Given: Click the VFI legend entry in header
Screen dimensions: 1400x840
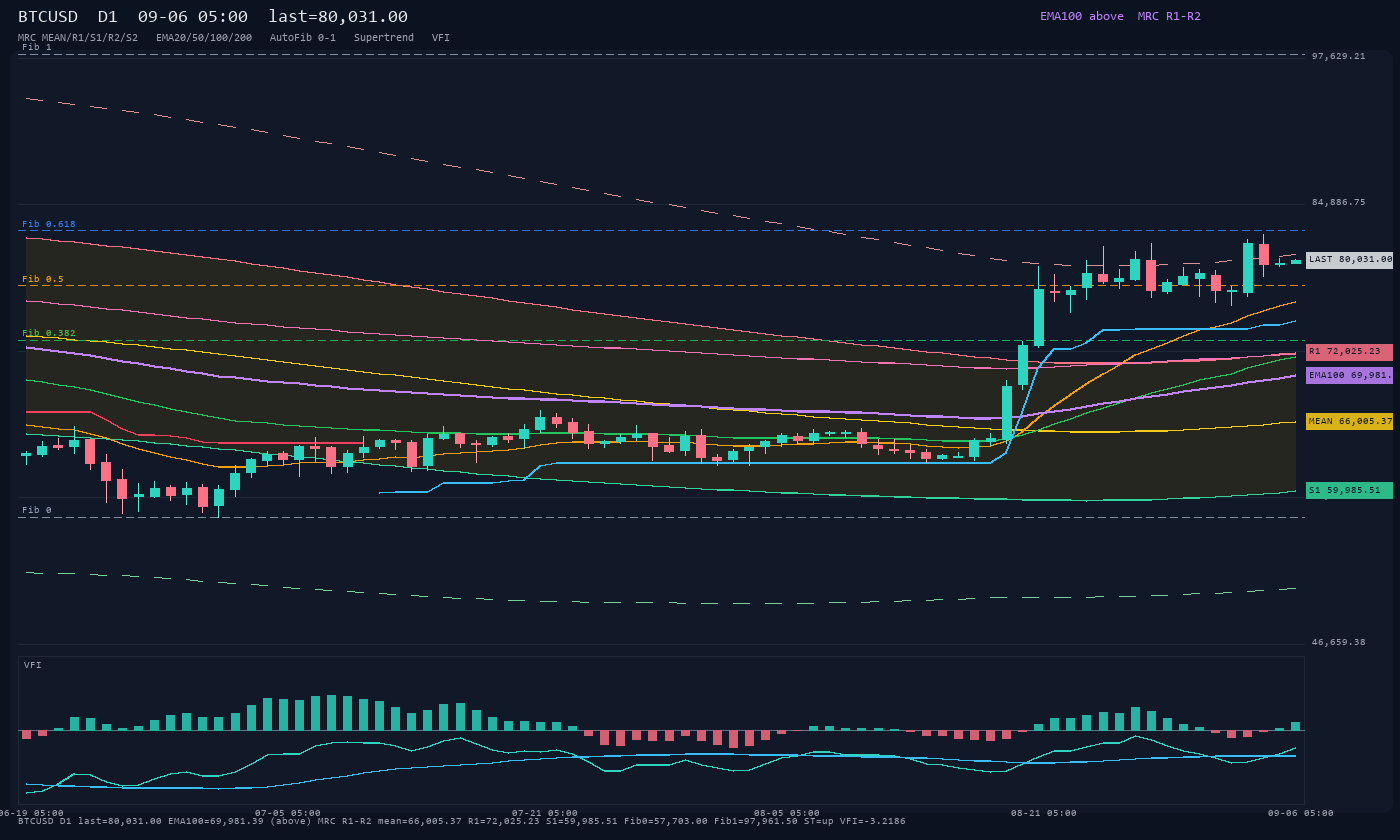Looking at the screenshot, I should pyautogui.click(x=441, y=38).
